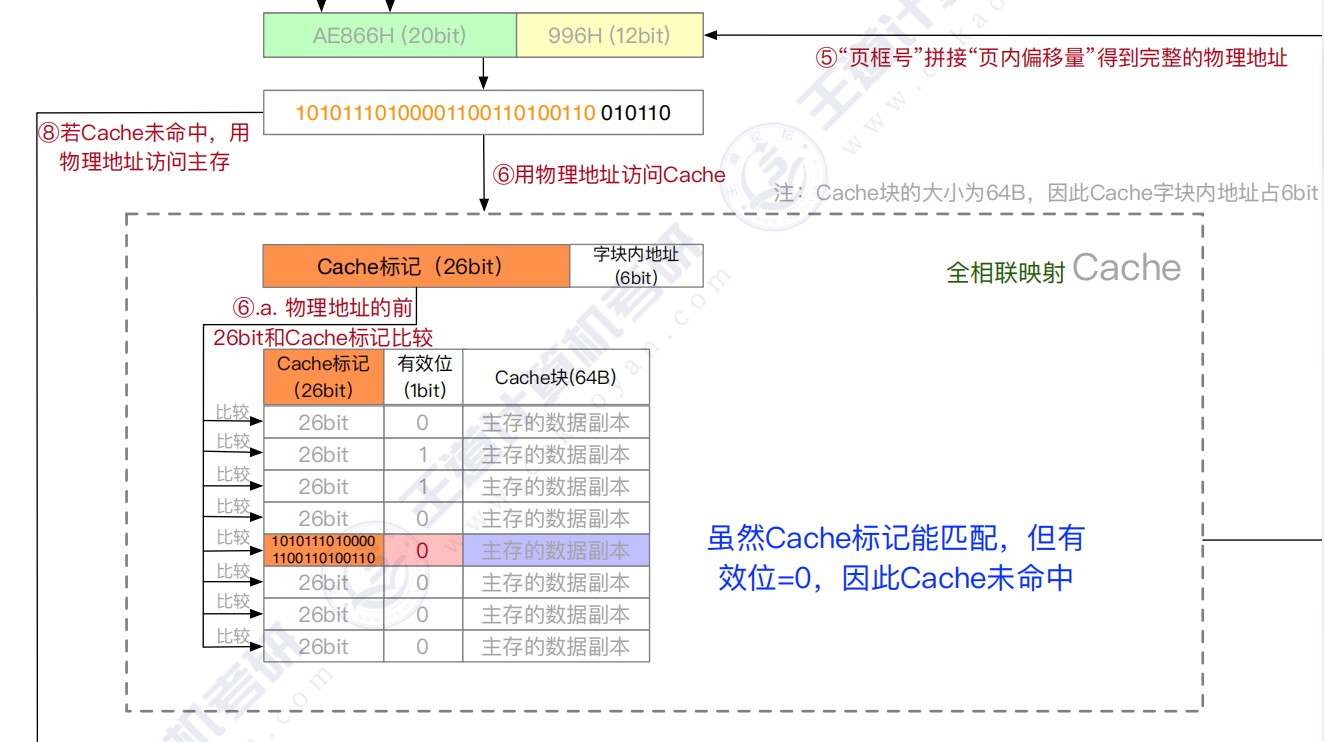Click the 比较 label beside the last row

233,636
